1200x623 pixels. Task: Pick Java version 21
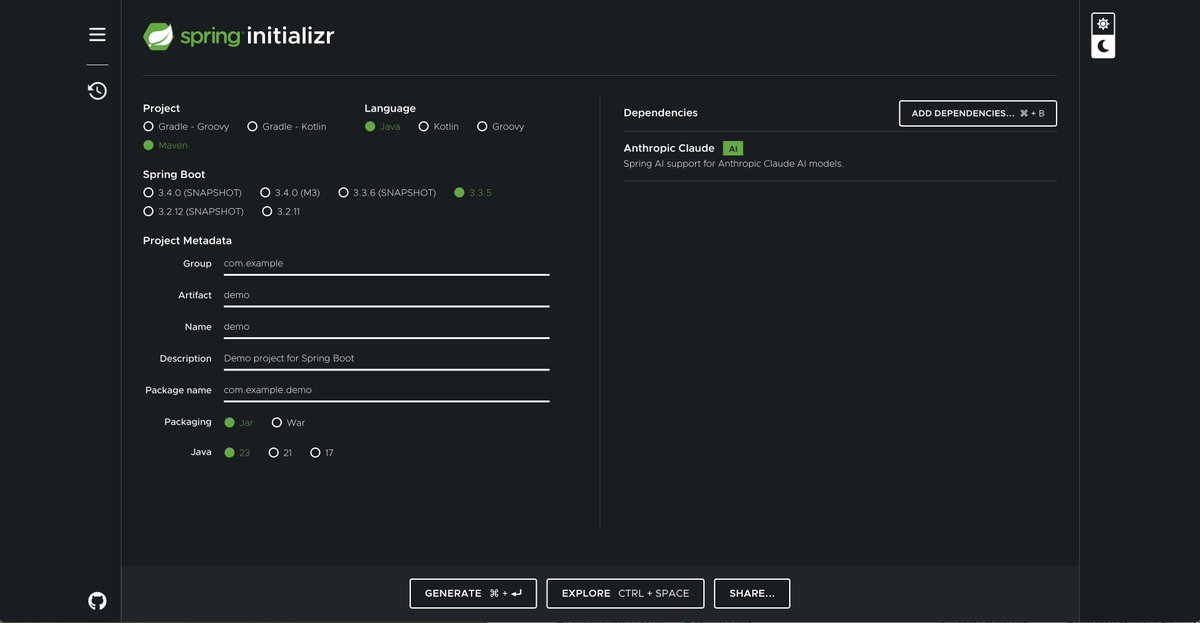(x=280, y=453)
